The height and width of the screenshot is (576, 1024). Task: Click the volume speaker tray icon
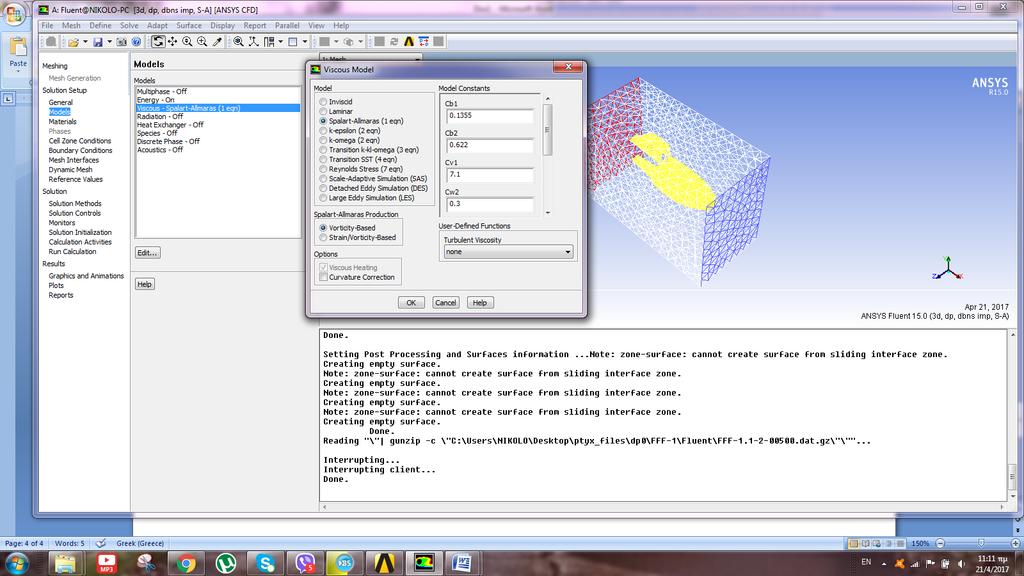(x=961, y=563)
